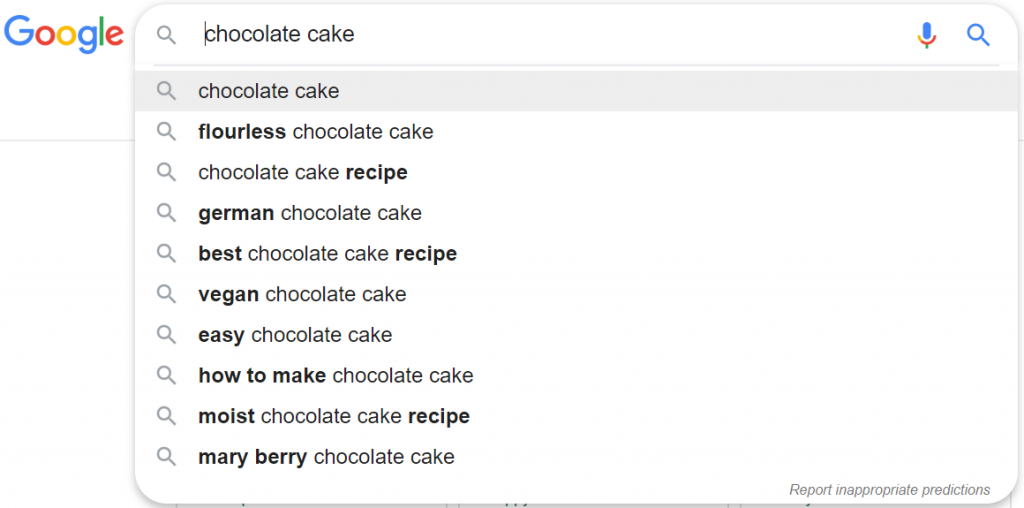Select moist chocolate cake recipe suggestion
The width and height of the screenshot is (1024, 508).
pyautogui.click(x=576, y=416)
